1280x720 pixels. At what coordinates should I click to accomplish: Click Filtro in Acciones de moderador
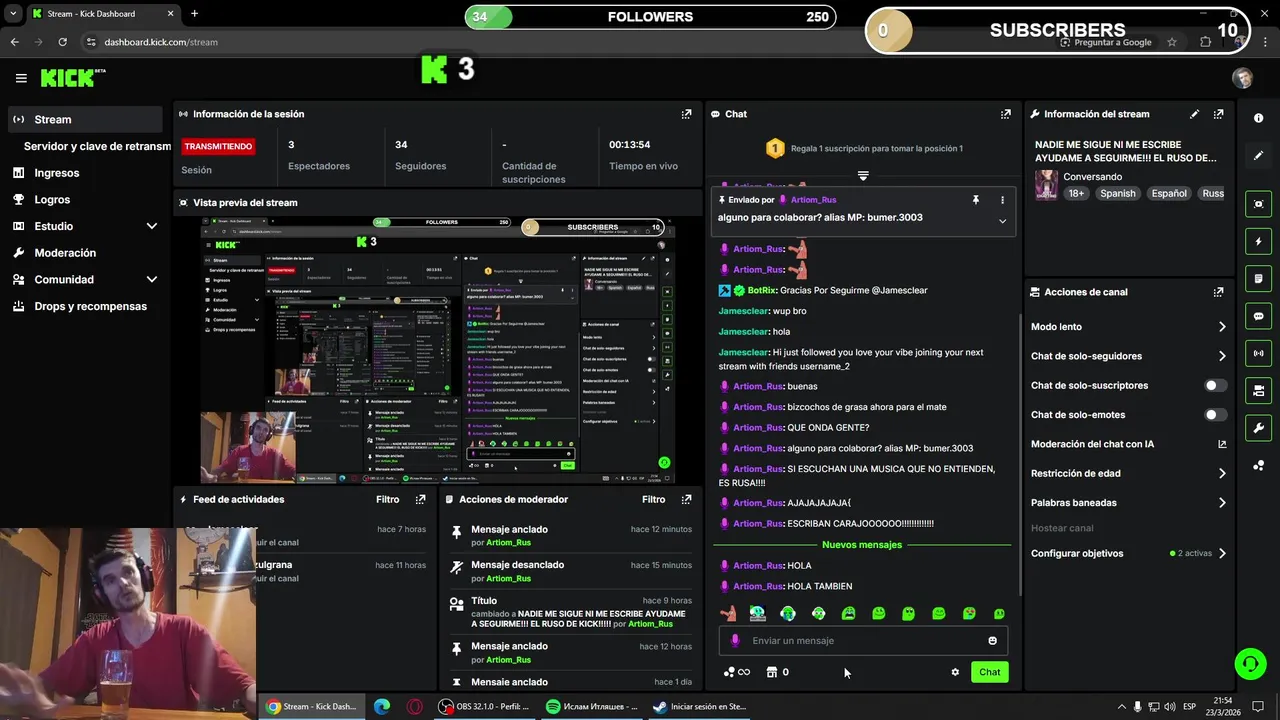[653, 499]
